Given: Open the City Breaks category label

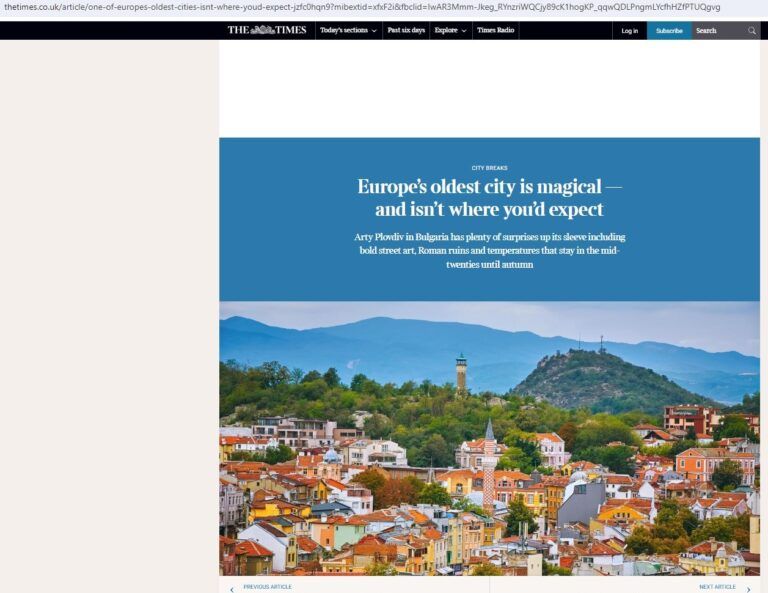Looking at the screenshot, I should (489, 168).
